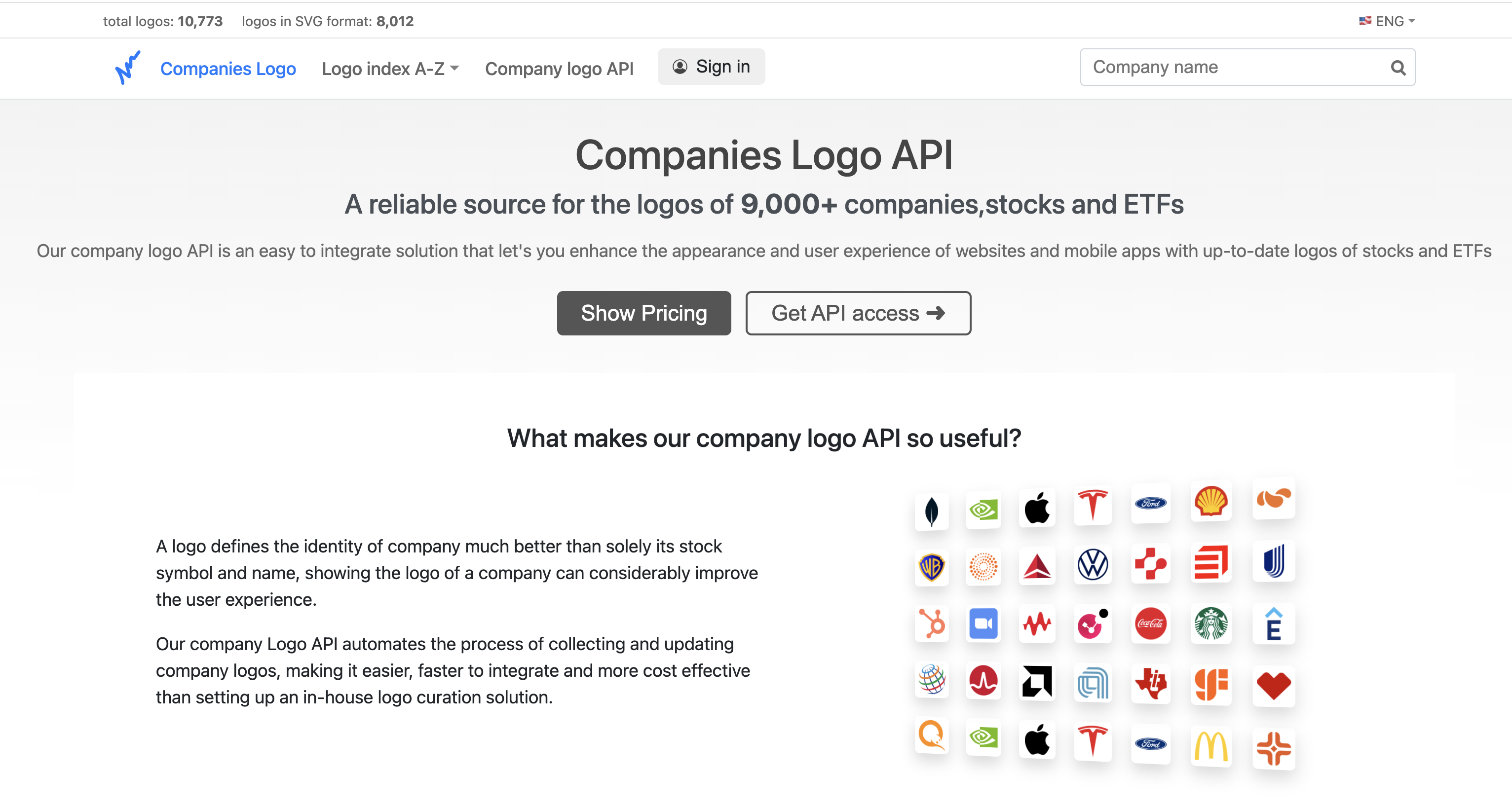Click the Companies Logo blue brand icon
Screen dimensions: 1512x807
[x=127, y=68]
